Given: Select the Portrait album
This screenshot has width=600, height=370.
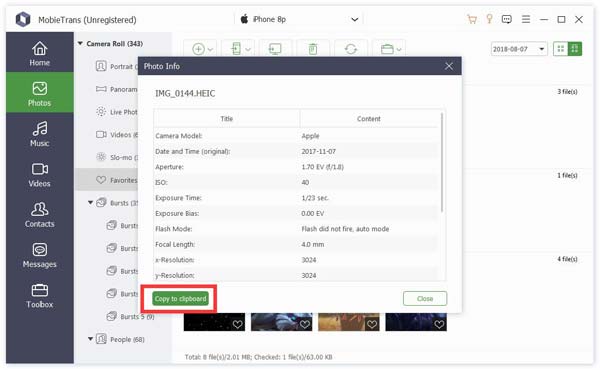Looking at the screenshot, I should [x=116, y=66].
